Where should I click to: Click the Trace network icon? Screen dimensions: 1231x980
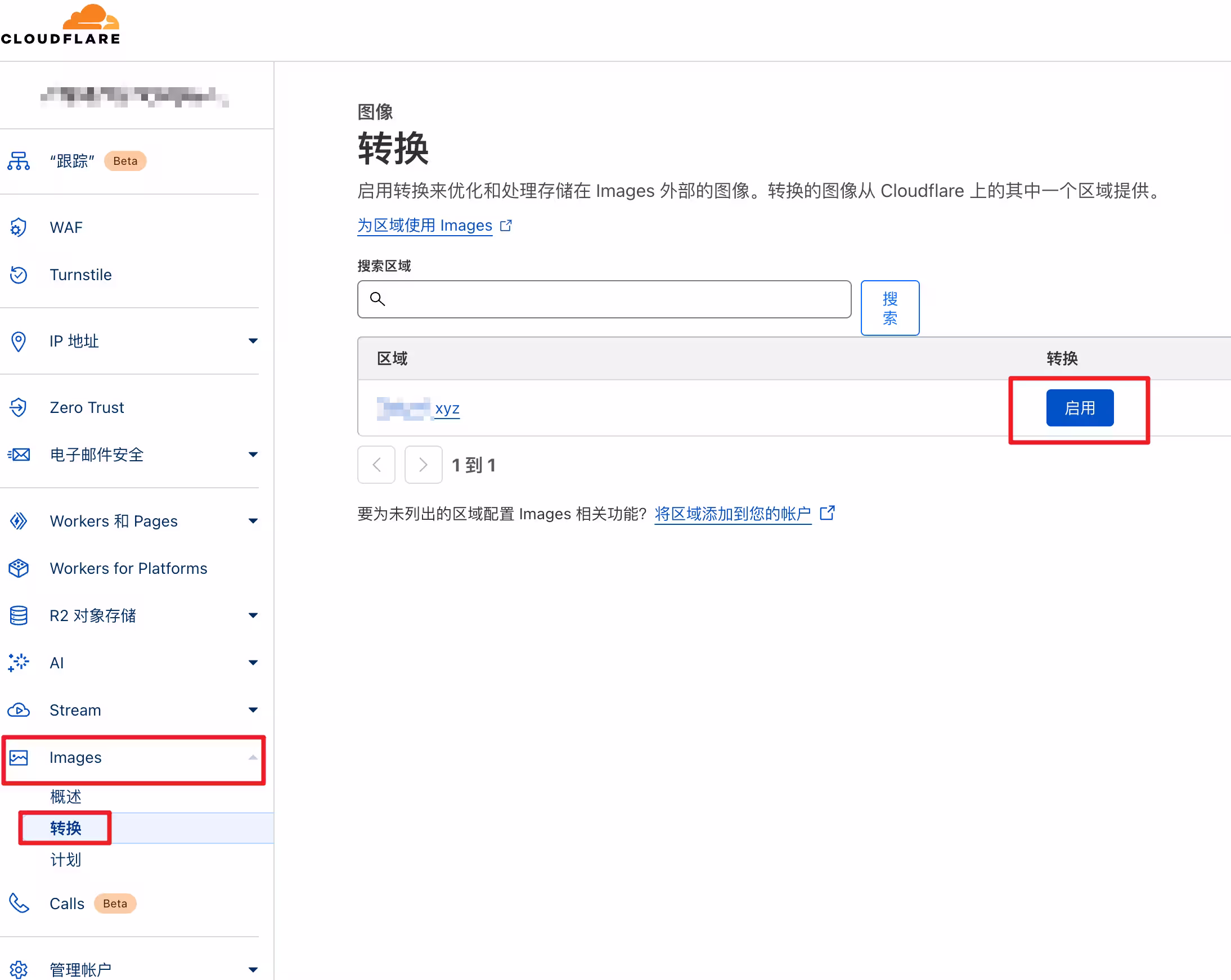coord(18,161)
